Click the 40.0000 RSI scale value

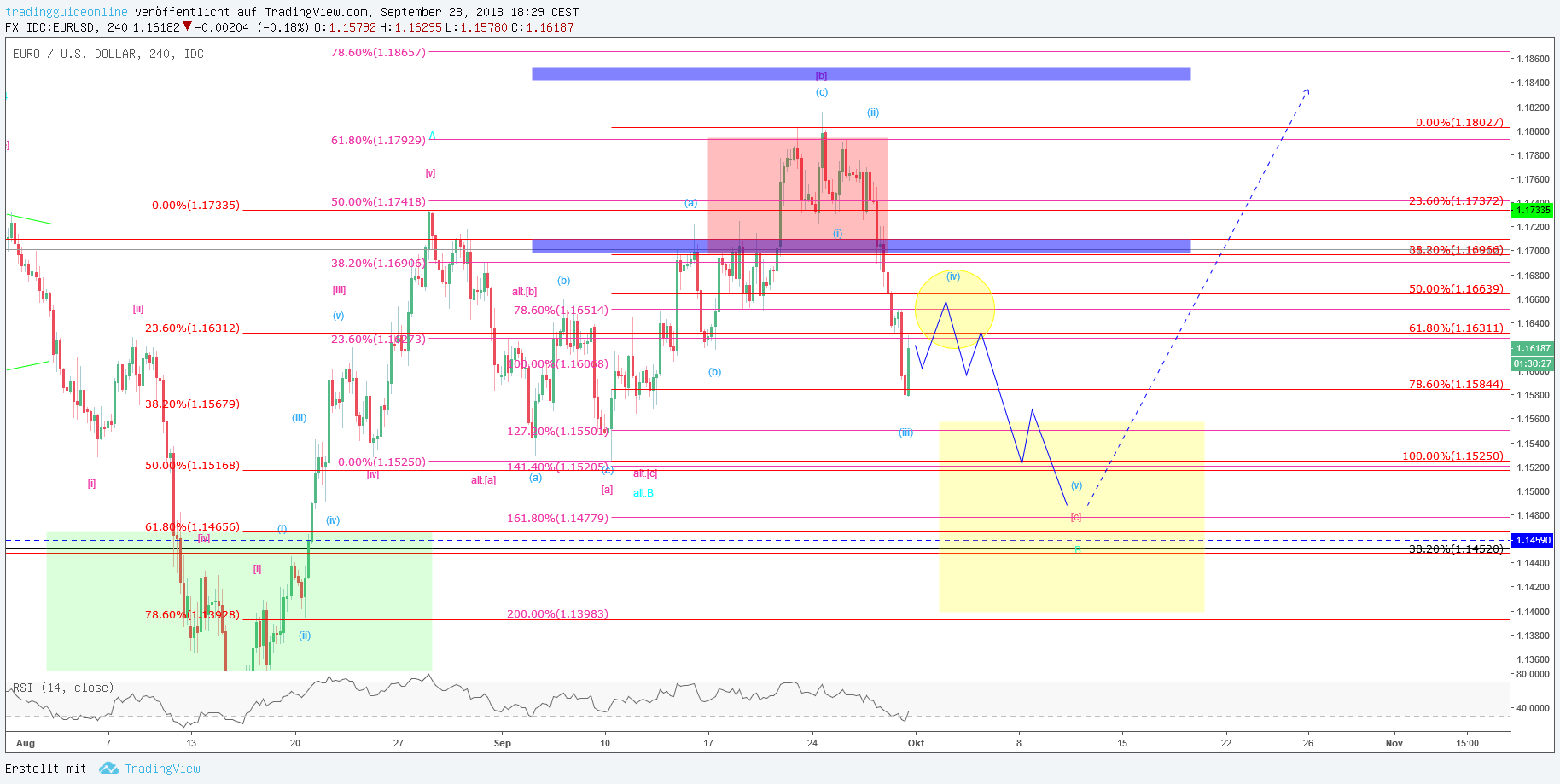point(1533,708)
